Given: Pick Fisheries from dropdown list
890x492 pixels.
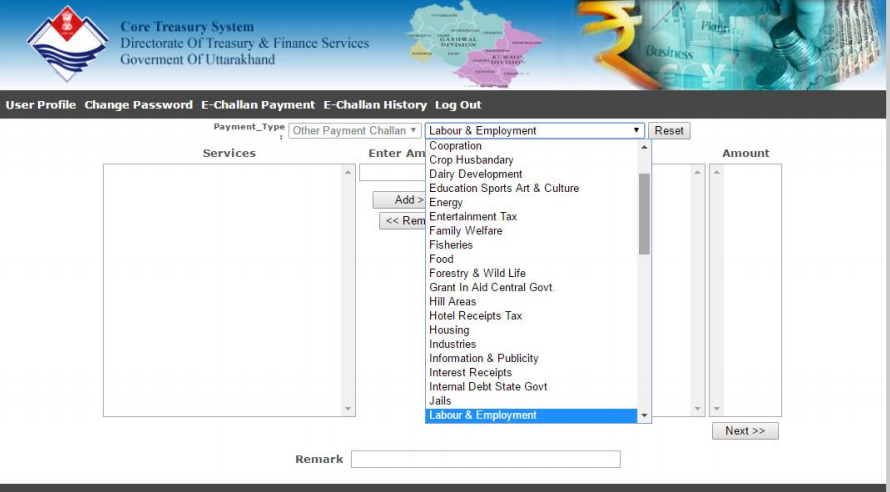Looking at the screenshot, I should [531, 245].
